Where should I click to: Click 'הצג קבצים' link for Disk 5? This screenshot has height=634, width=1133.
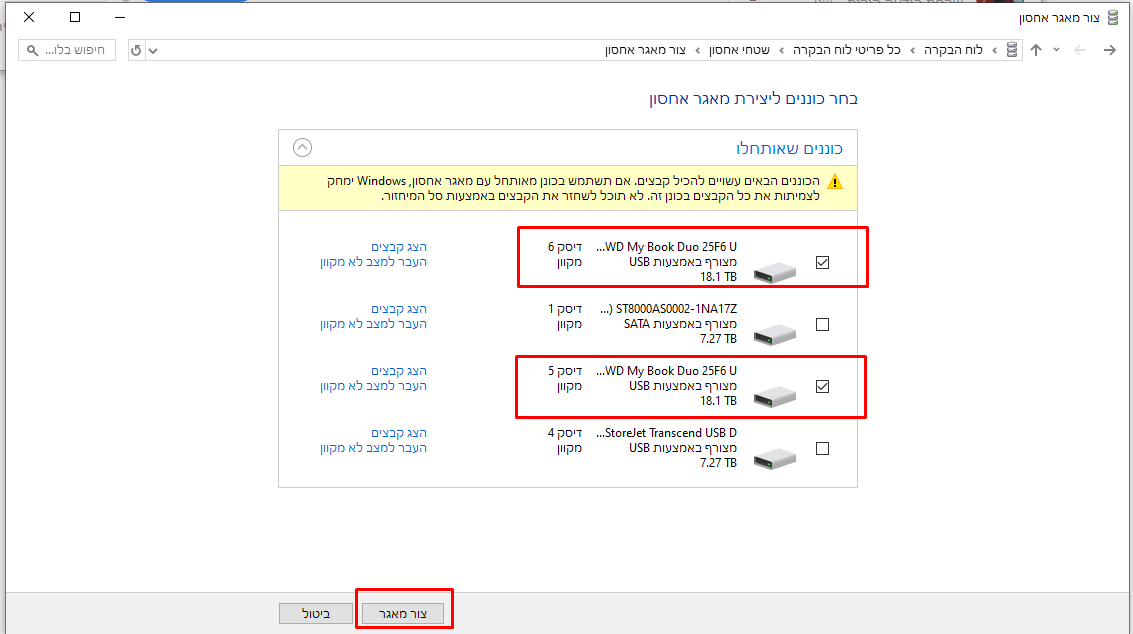399,371
